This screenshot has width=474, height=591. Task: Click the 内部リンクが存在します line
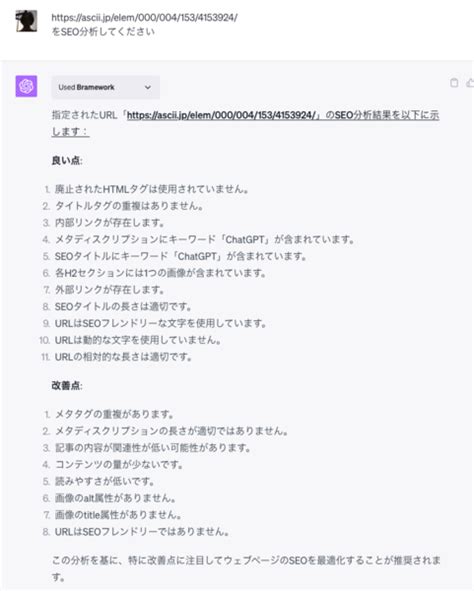pos(110,222)
